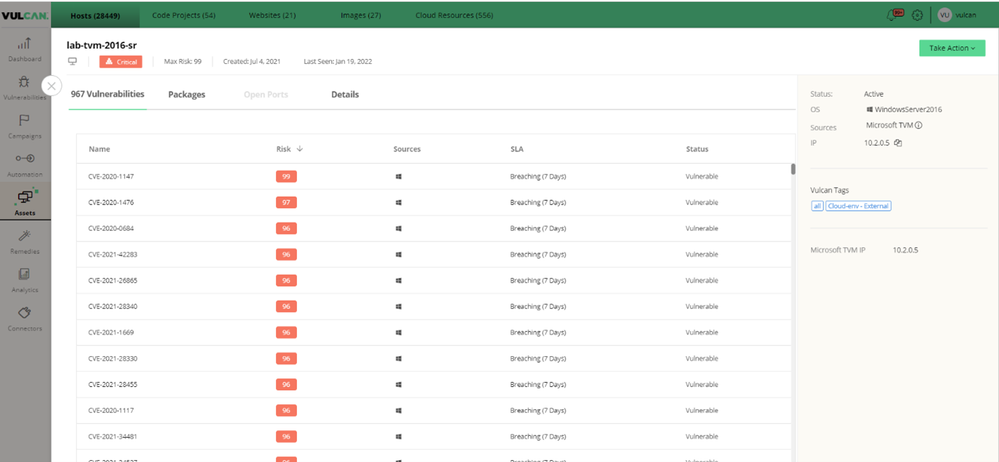Viewport: 999px width, 462px height.
Task: Open the Automation sidebar icon
Action: click(25, 159)
